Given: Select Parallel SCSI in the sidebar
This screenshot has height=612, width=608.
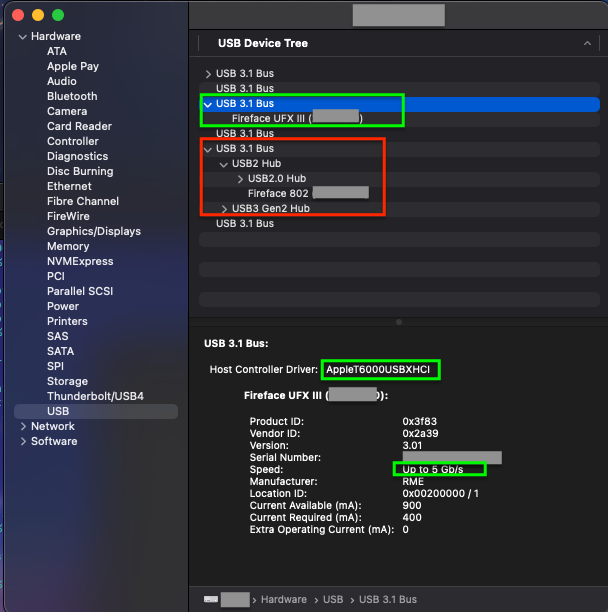Looking at the screenshot, I should click(80, 292).
